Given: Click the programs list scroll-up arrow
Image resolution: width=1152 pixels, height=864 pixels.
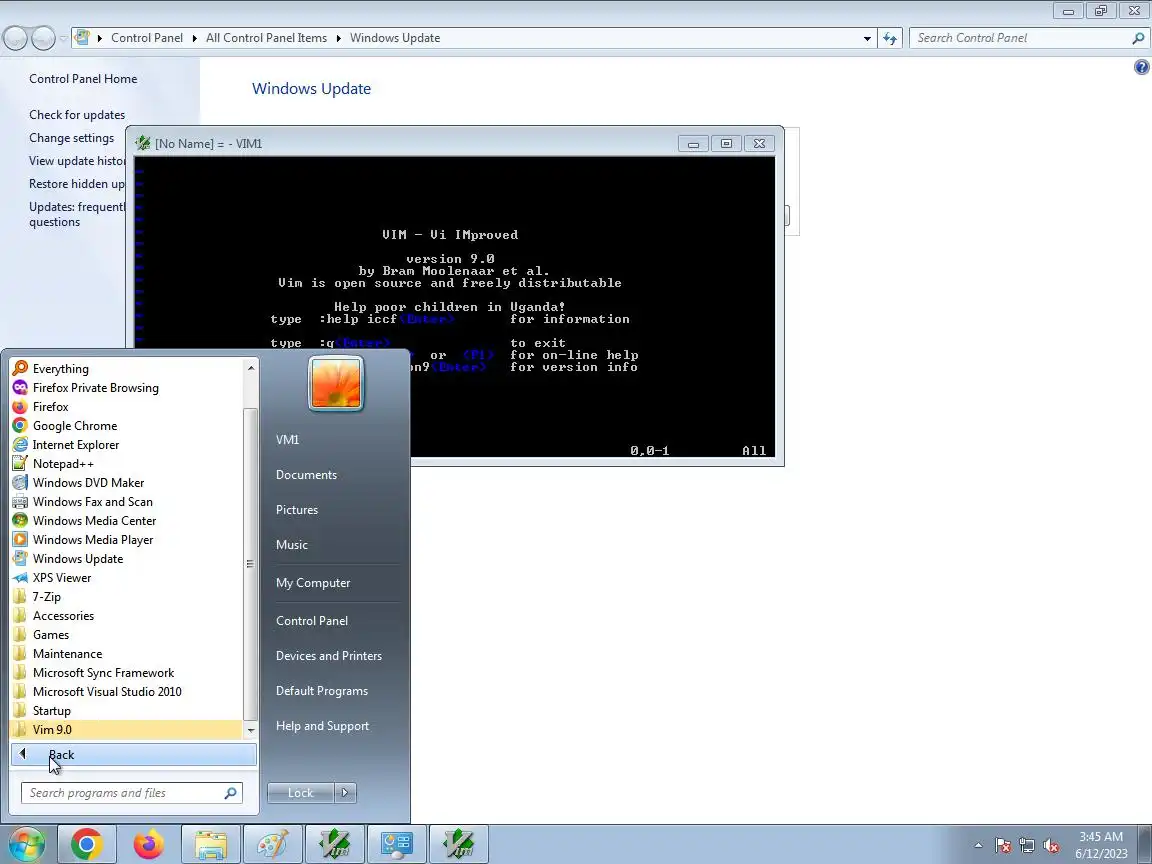Looking at the screenshot, I should (x=251, y=367).
